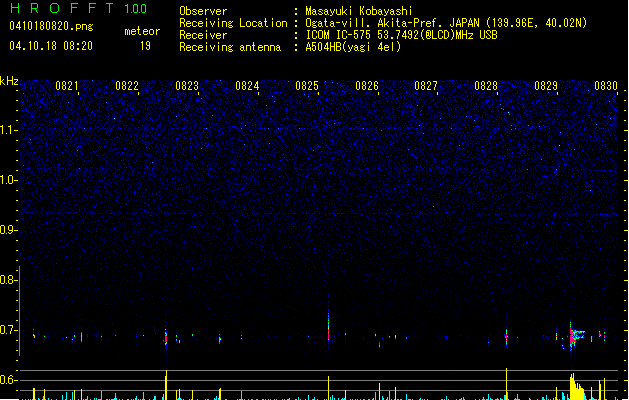This screenshot has height=400, width=629.
Task: Click the yellow intensity spike after 0825
Action: 329,388
